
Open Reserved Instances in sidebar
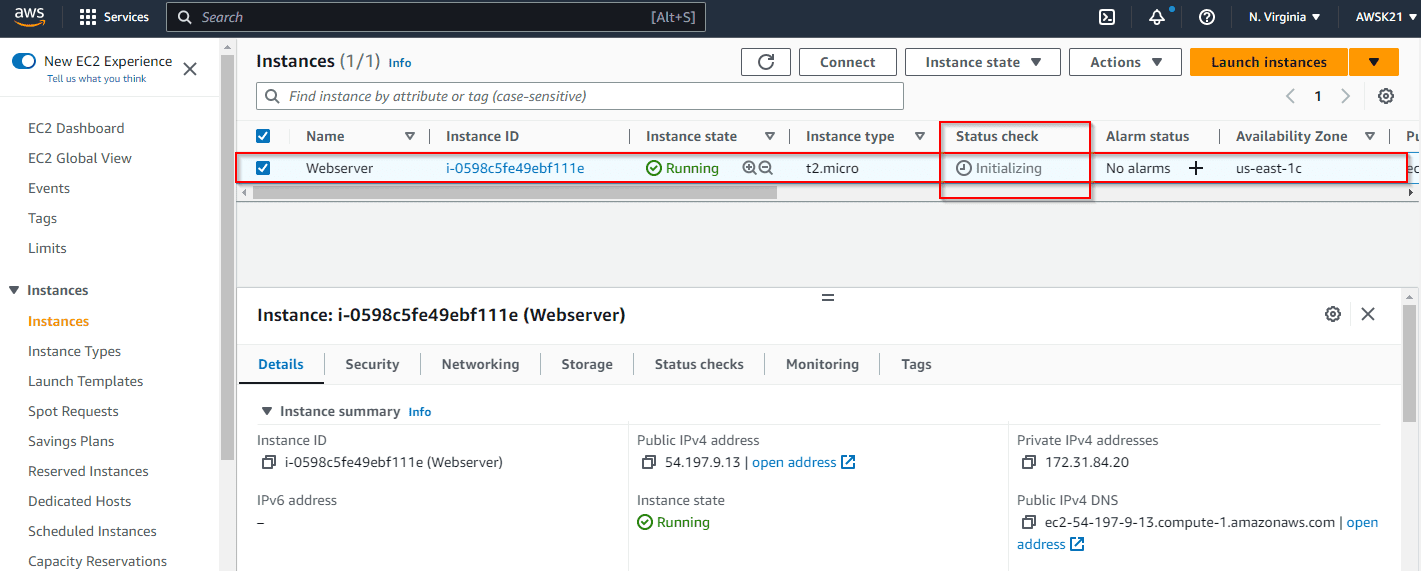[88, 471]
